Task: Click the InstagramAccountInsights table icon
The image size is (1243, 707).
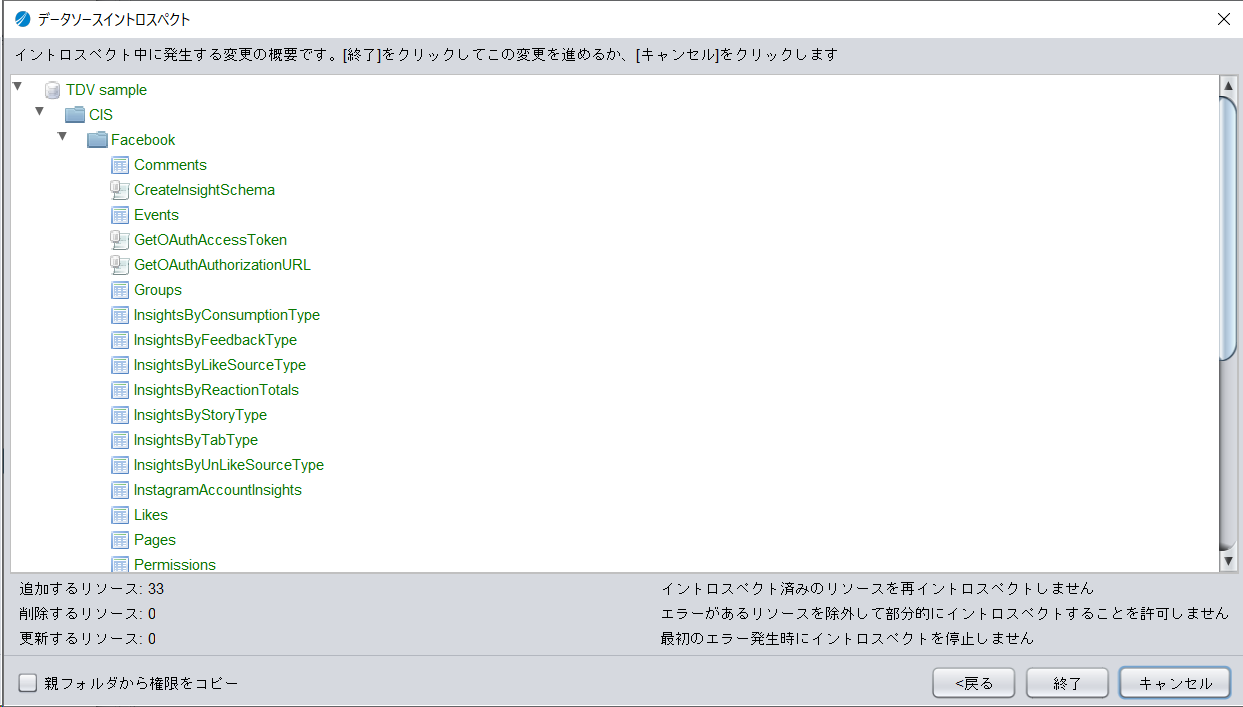Action: 120,490
